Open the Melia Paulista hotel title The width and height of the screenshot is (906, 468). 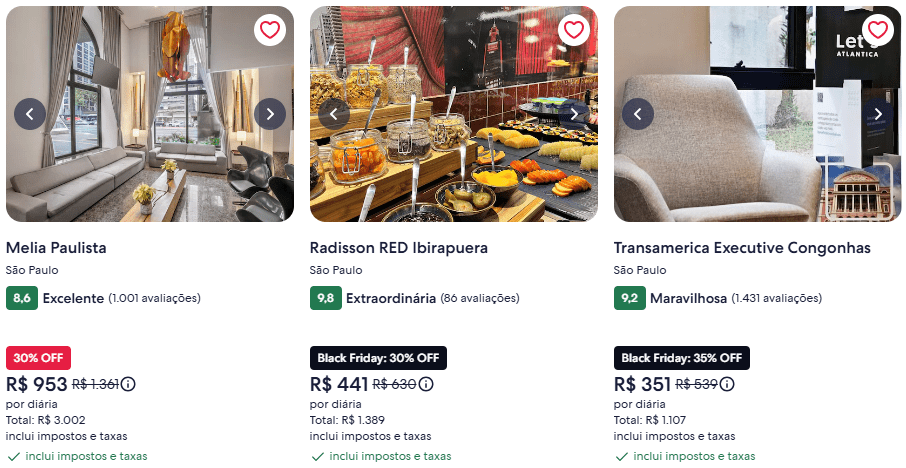tap(56, 248)
